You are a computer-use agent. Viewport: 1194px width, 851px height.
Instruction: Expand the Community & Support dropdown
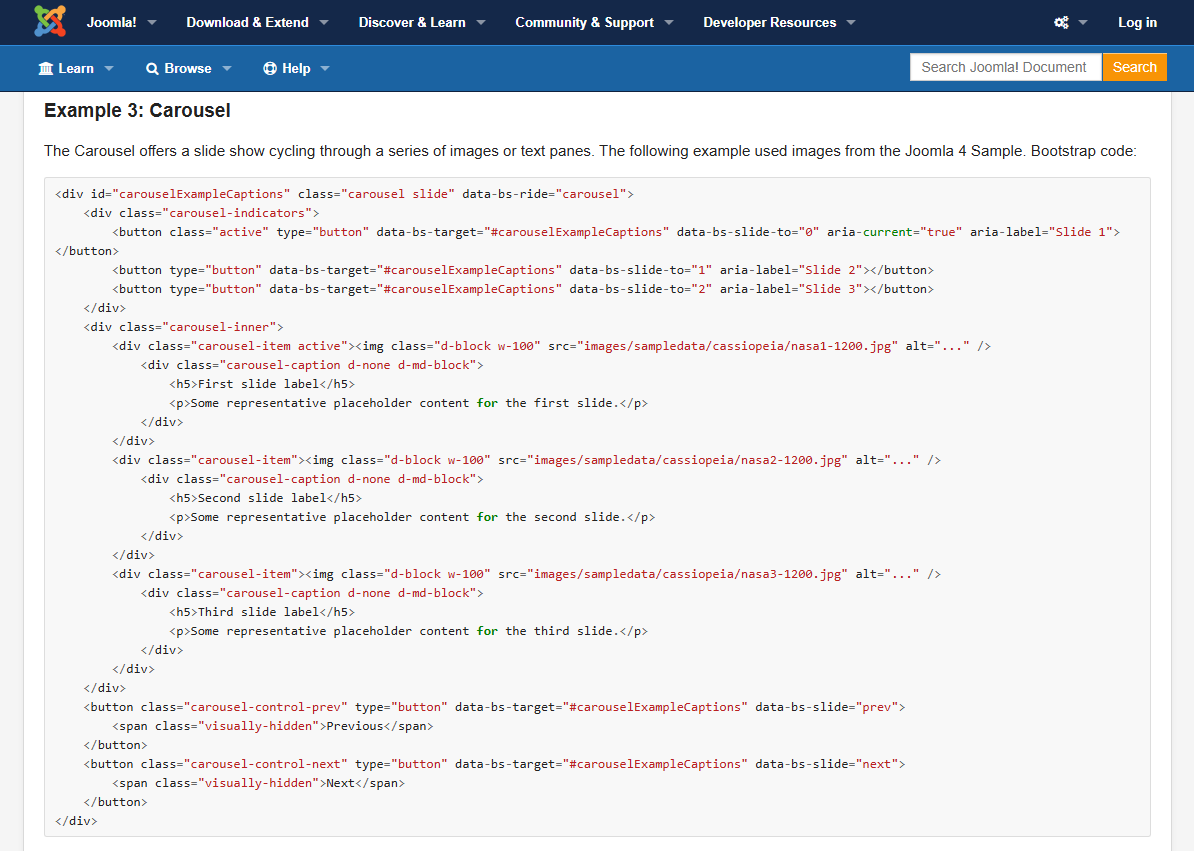coord(593,22)
